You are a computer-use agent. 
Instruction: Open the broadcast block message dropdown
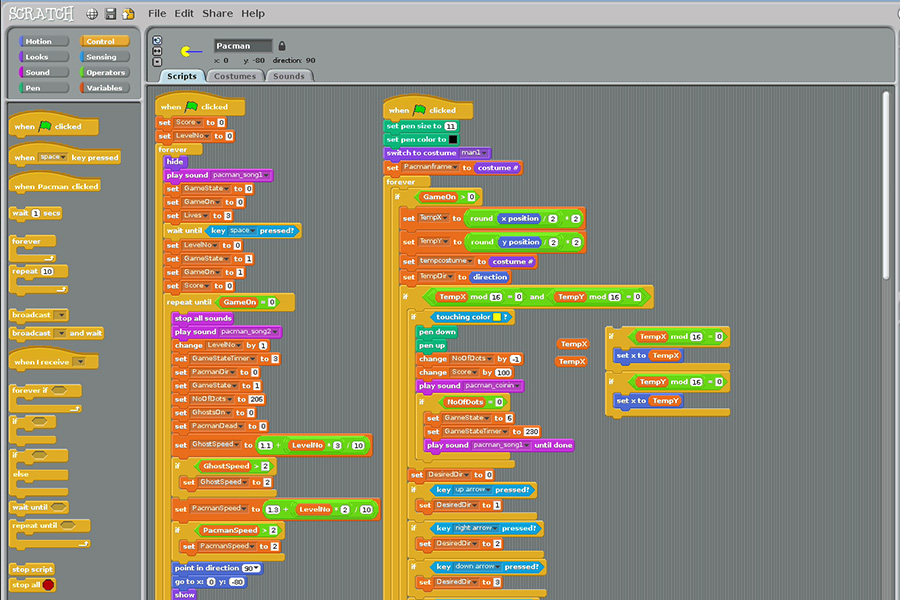pos(61,315)
